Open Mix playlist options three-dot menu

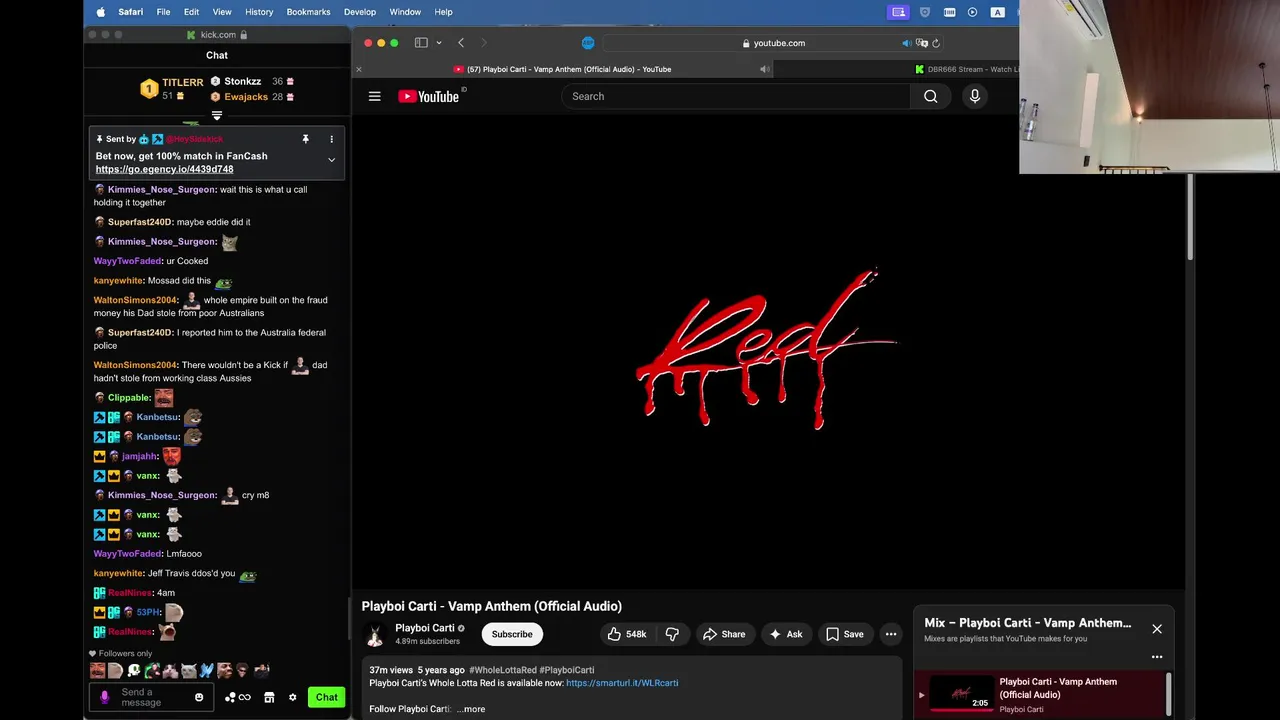[1157, 657]
